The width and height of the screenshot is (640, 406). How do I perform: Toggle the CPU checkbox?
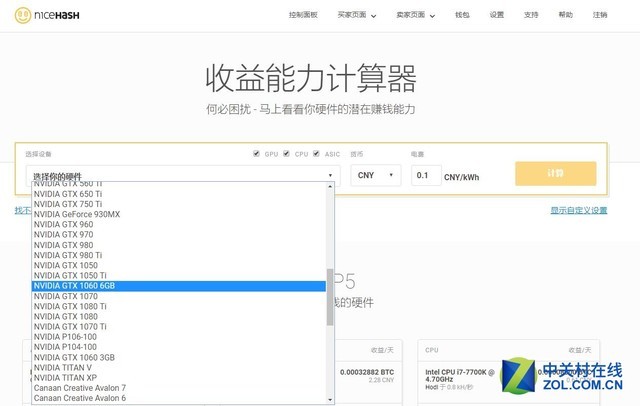click(287, 153)
